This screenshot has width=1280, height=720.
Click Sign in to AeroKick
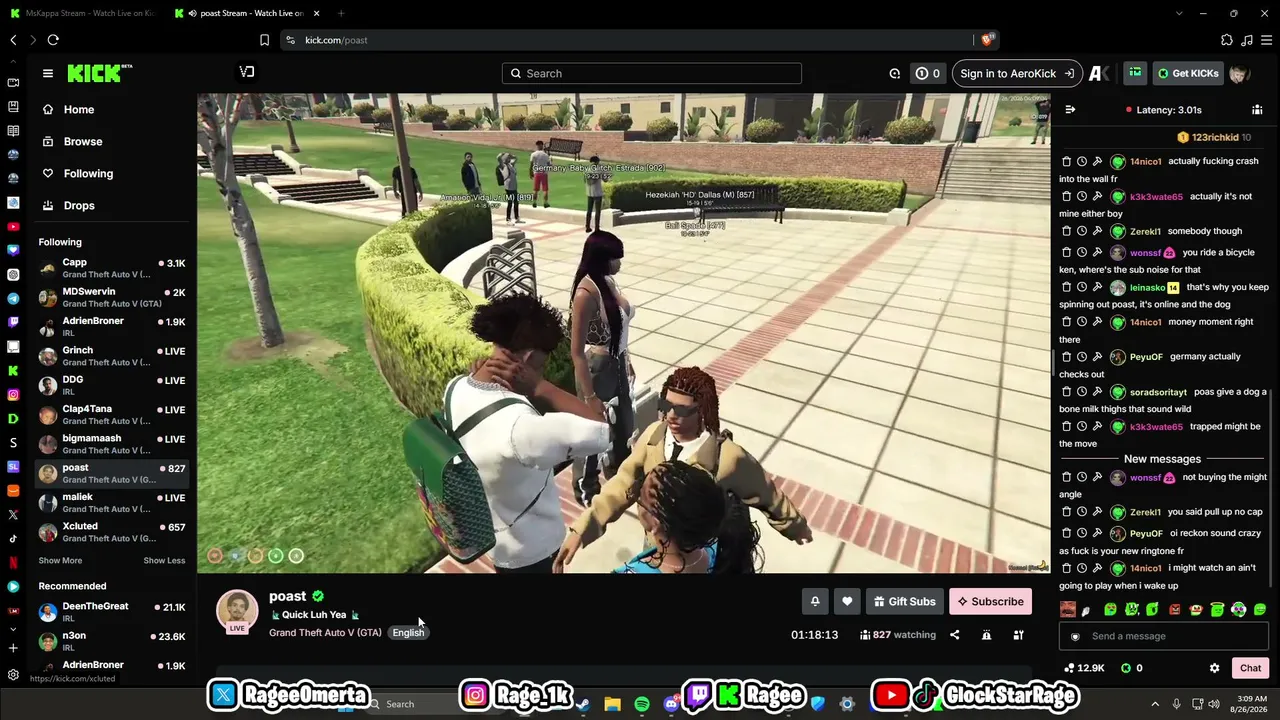click(1017, 73)
